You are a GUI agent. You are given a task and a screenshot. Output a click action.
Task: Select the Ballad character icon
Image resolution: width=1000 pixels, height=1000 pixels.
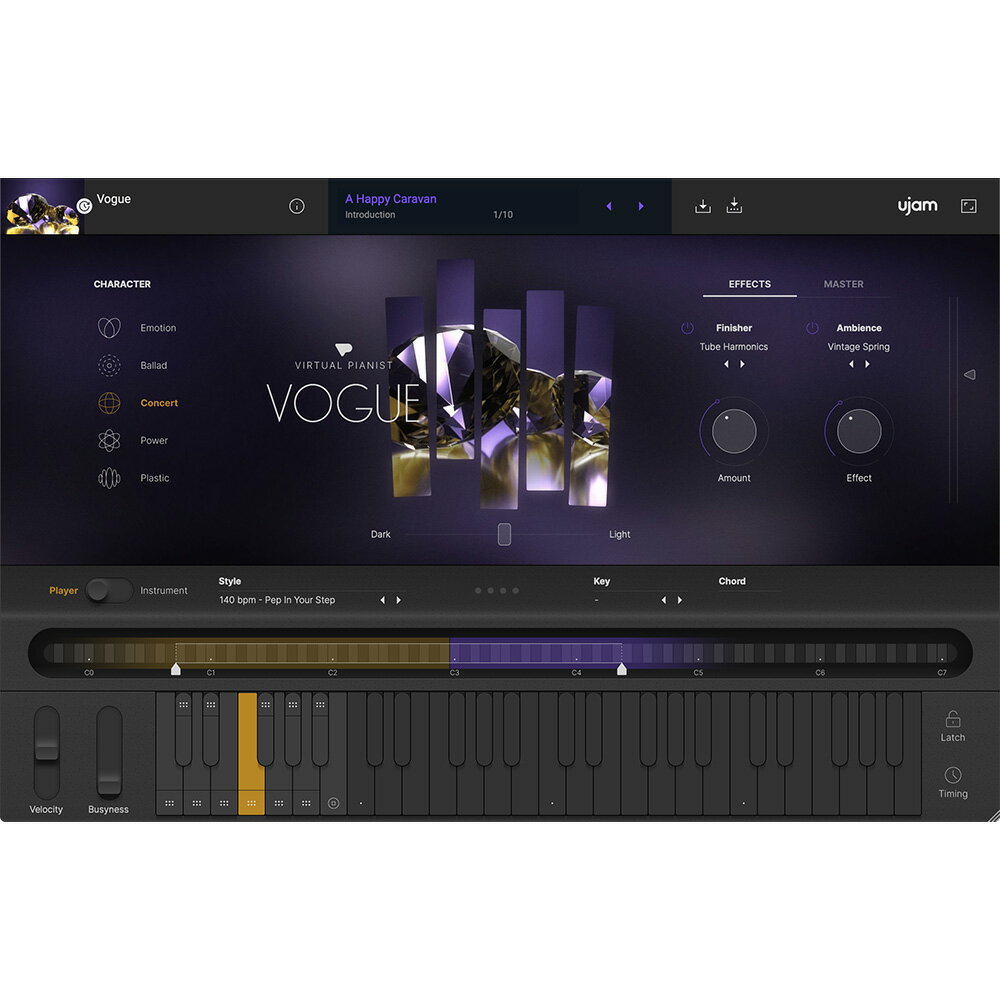pyautogui.click(x=109, y=366)
